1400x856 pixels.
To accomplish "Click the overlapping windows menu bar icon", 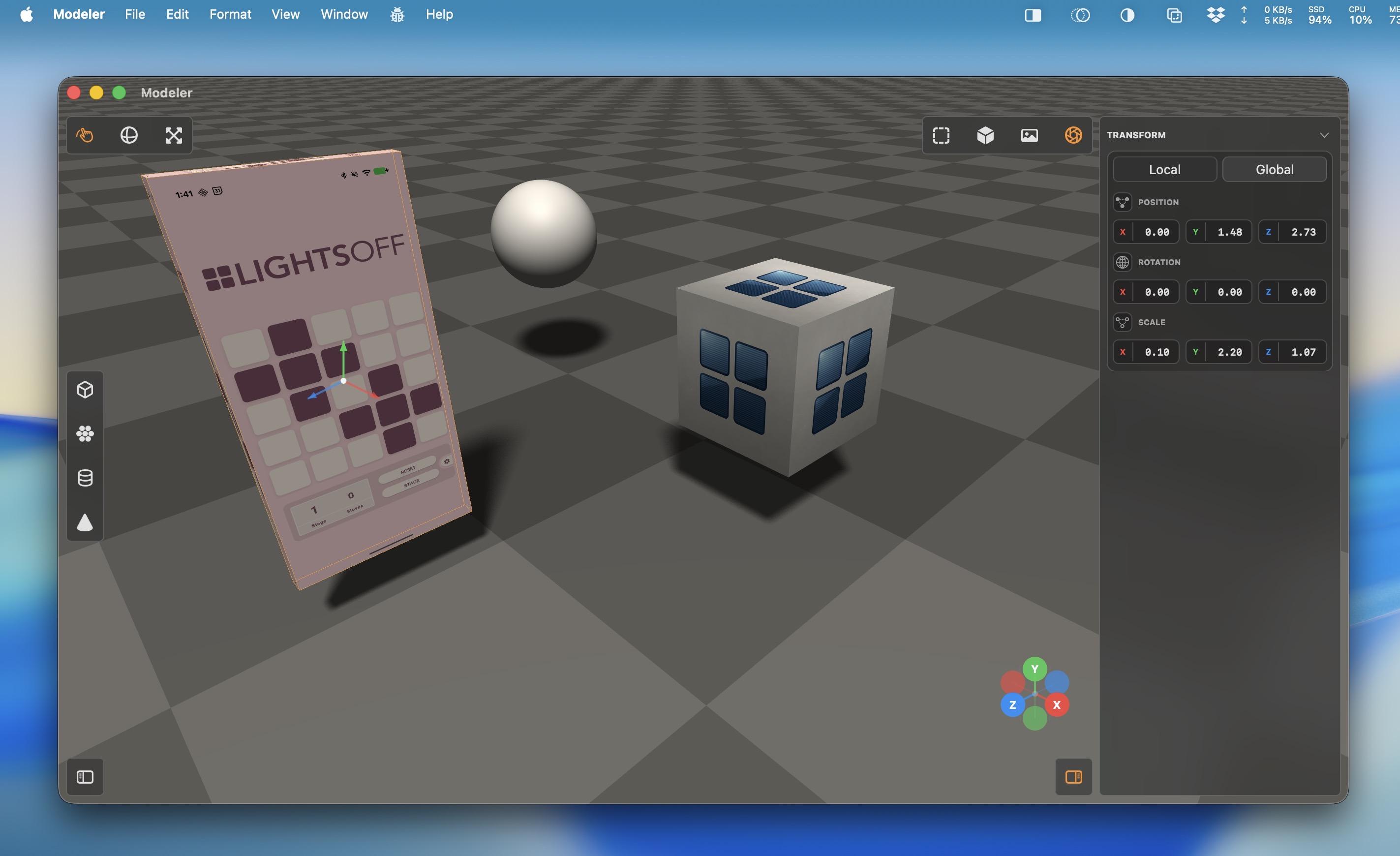I will click(1174, 15).
